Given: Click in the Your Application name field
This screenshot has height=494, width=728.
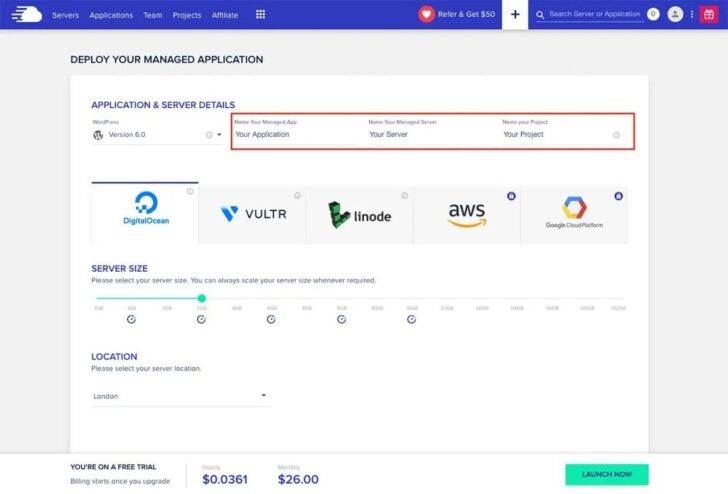Looking at the screenshot, I should 296,134.
